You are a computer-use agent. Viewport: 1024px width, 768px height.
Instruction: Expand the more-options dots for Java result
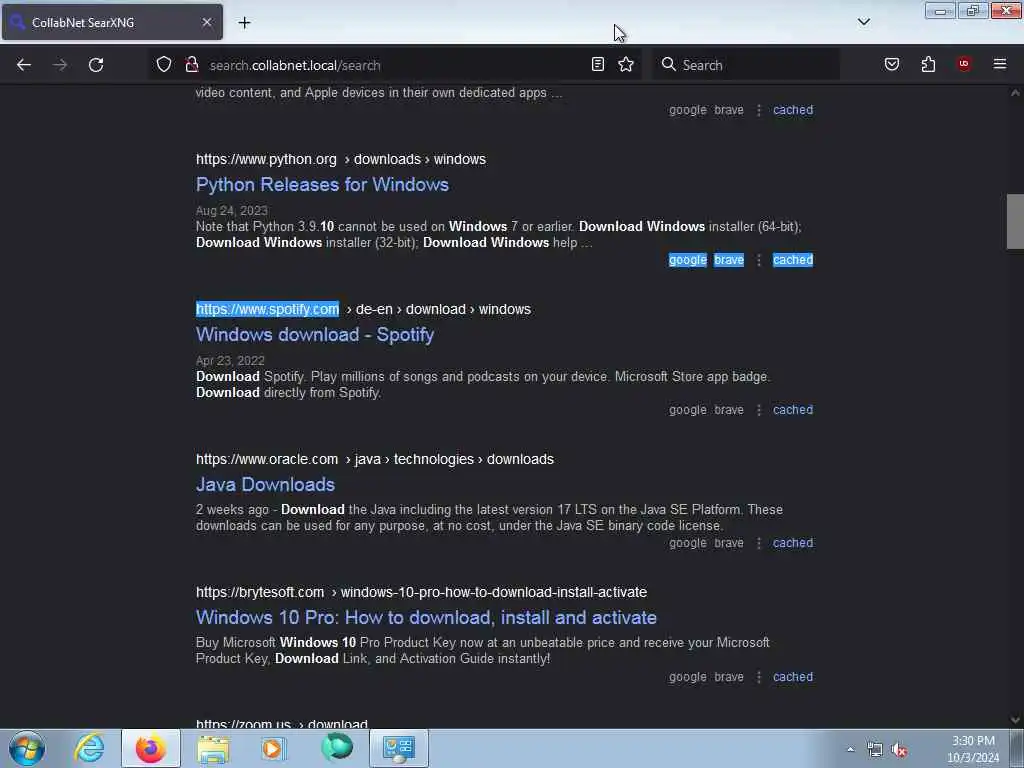(x=758, y=543)
